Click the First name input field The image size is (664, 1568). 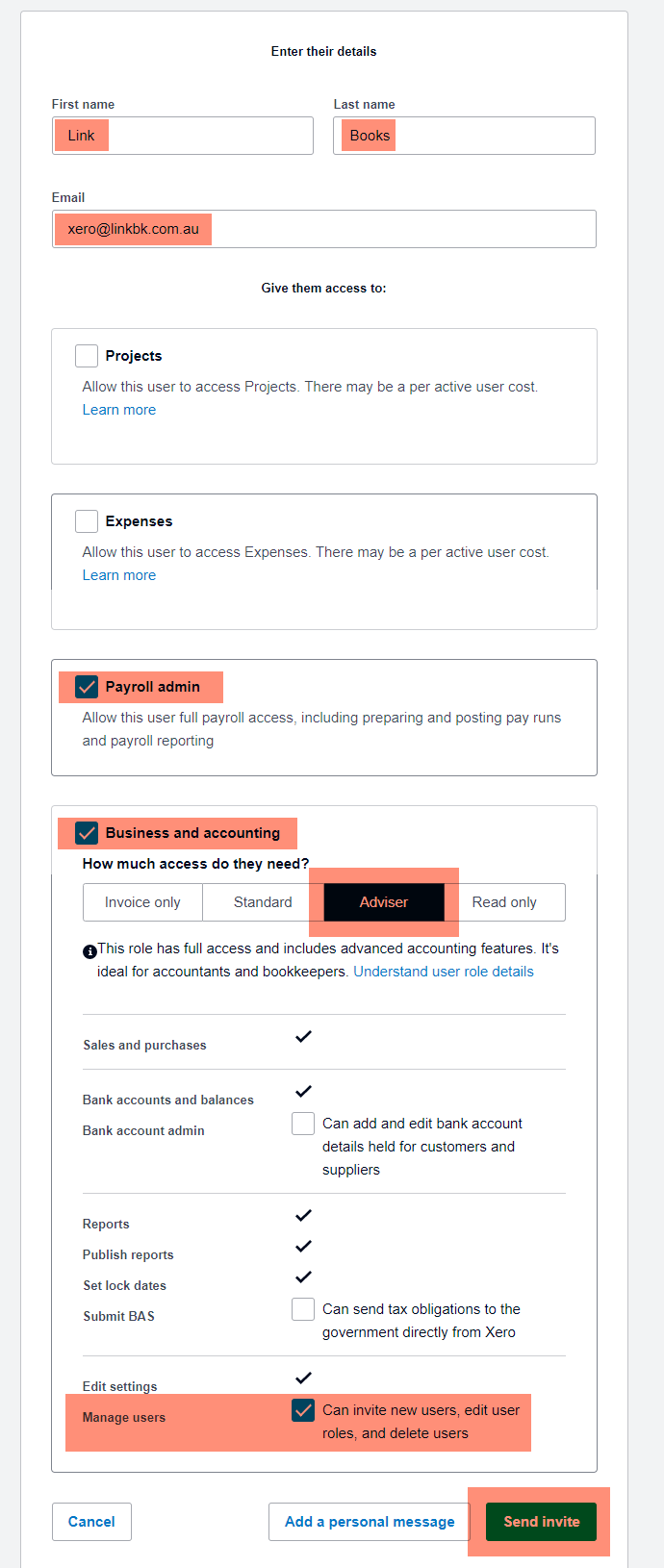[183, 136]
